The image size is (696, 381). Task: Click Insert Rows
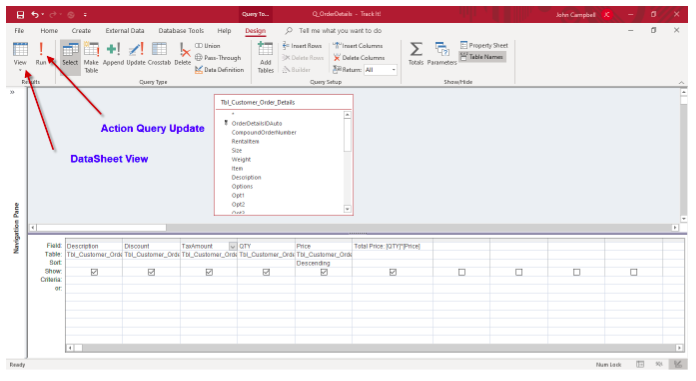coord(302,46)
